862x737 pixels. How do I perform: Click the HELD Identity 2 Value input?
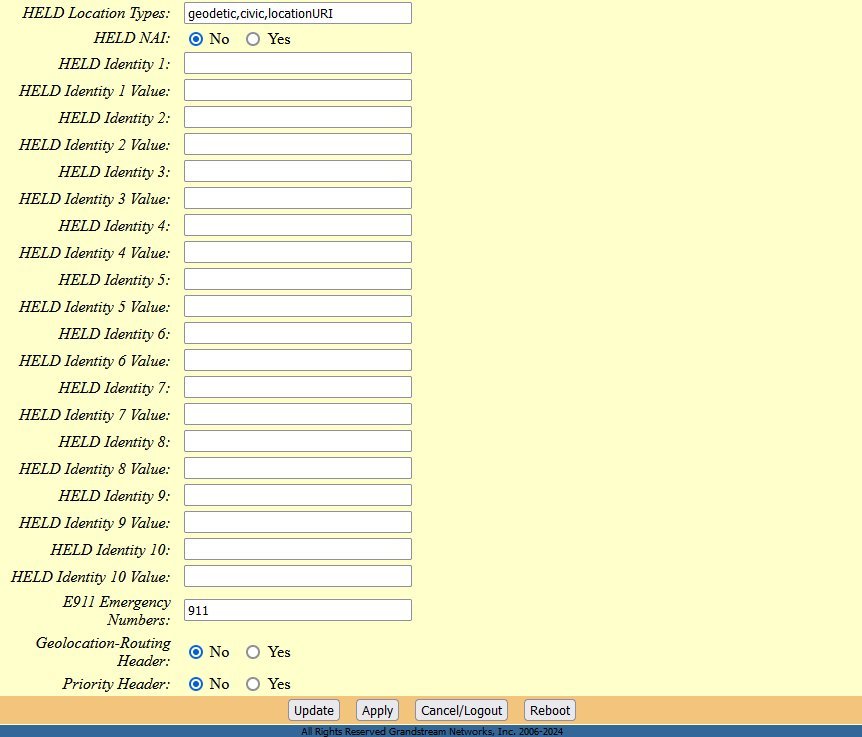pos(298,144)
